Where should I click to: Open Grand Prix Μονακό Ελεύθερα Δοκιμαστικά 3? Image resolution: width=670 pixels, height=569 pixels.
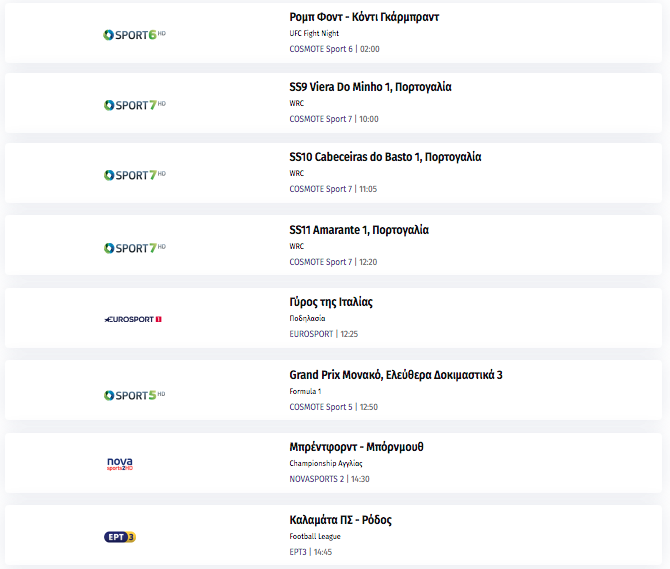click(x=396, y=375)
